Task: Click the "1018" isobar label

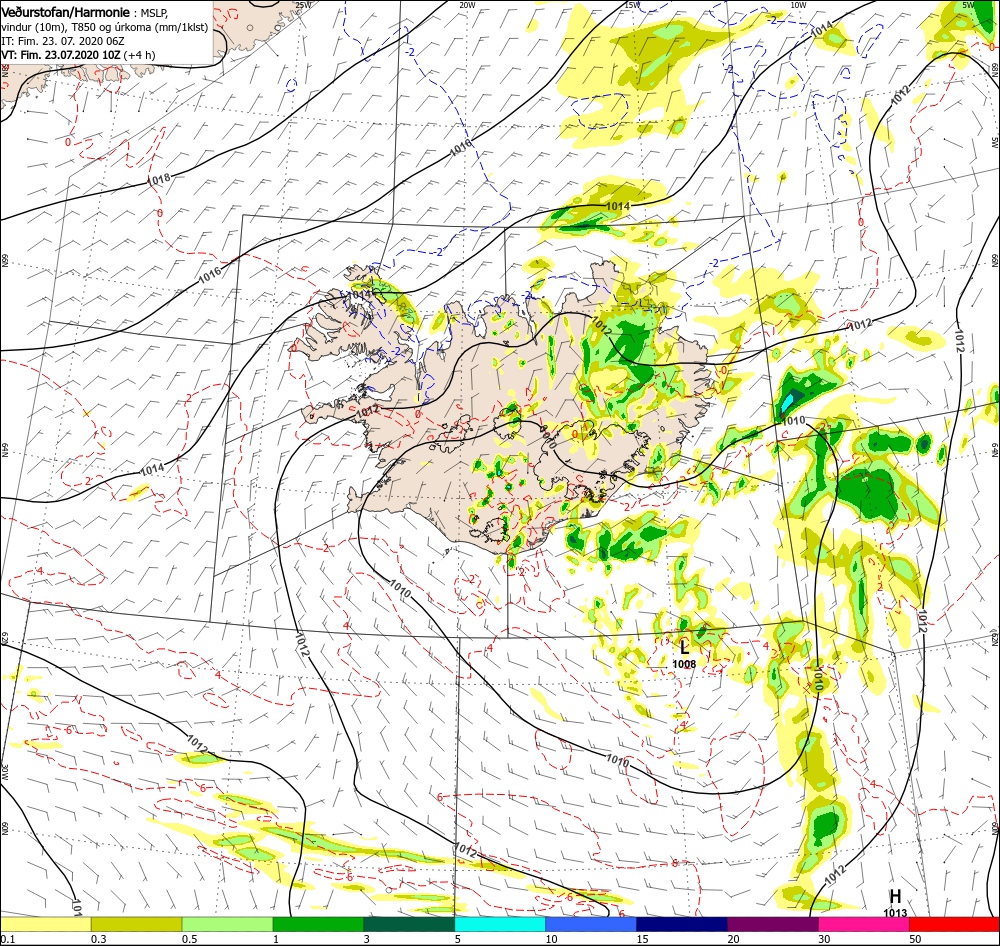Action: [x=159, y=179]
